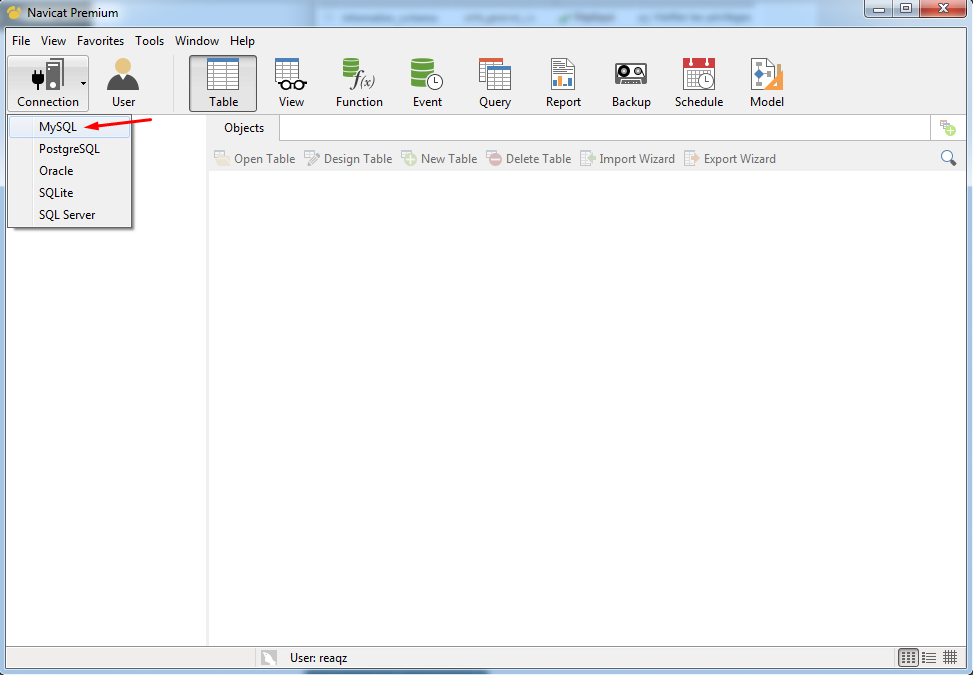Launch the Import Wizard
This screenshot has width=973, height=675.
[627, 159]
